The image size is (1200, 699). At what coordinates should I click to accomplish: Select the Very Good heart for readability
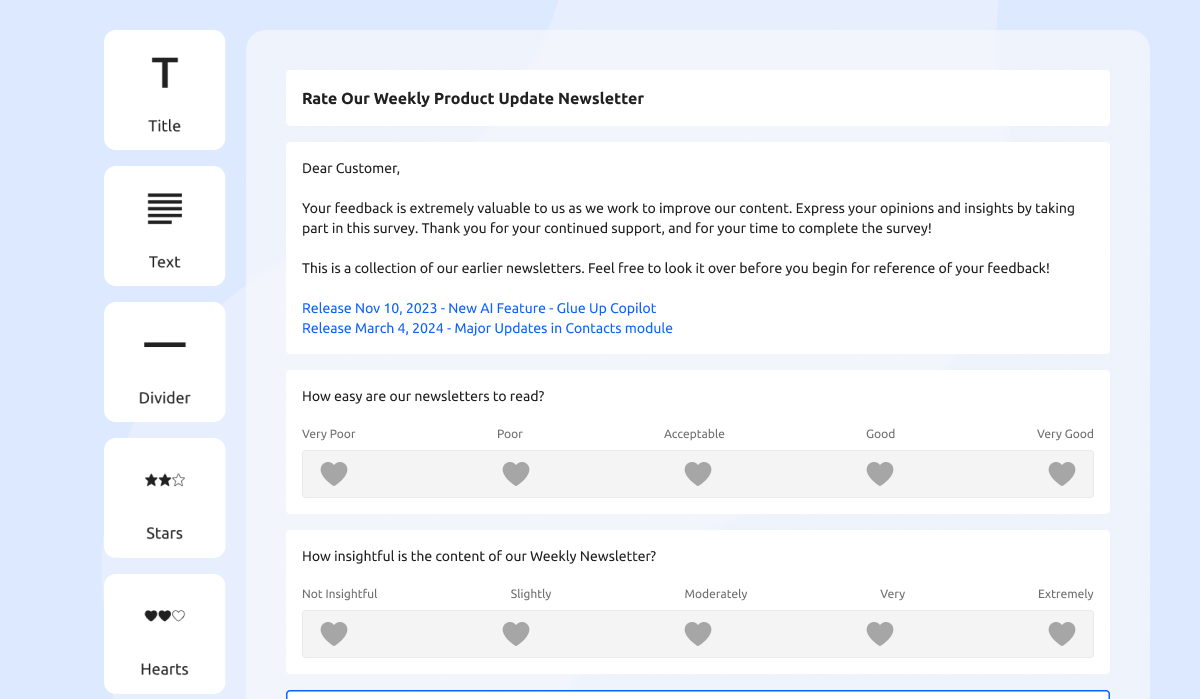(x=1062, y=473)
